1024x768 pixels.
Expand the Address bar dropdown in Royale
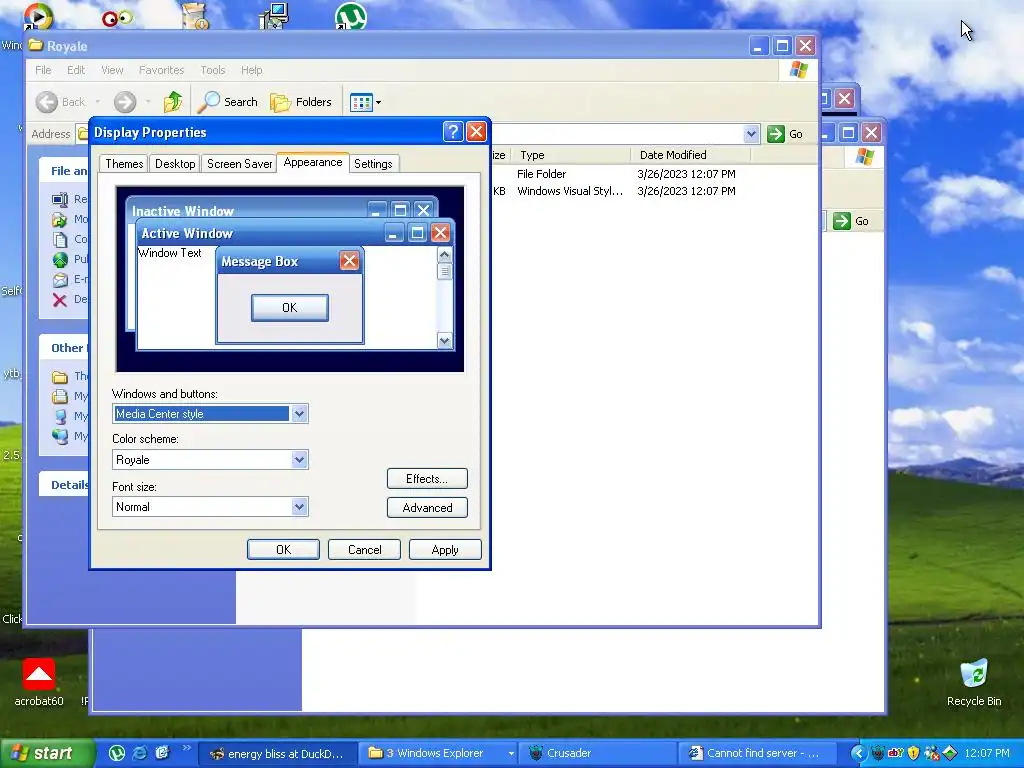pos(751,134)
